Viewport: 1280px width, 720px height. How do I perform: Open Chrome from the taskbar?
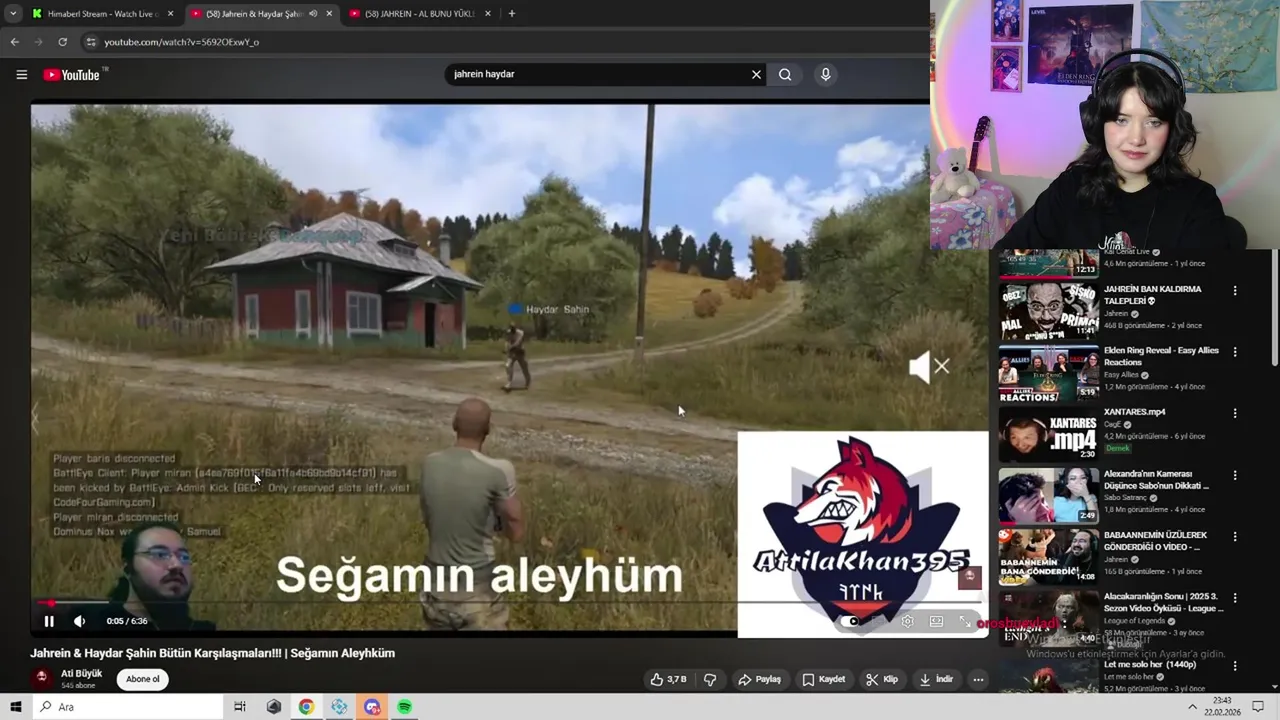click(306, 707)
